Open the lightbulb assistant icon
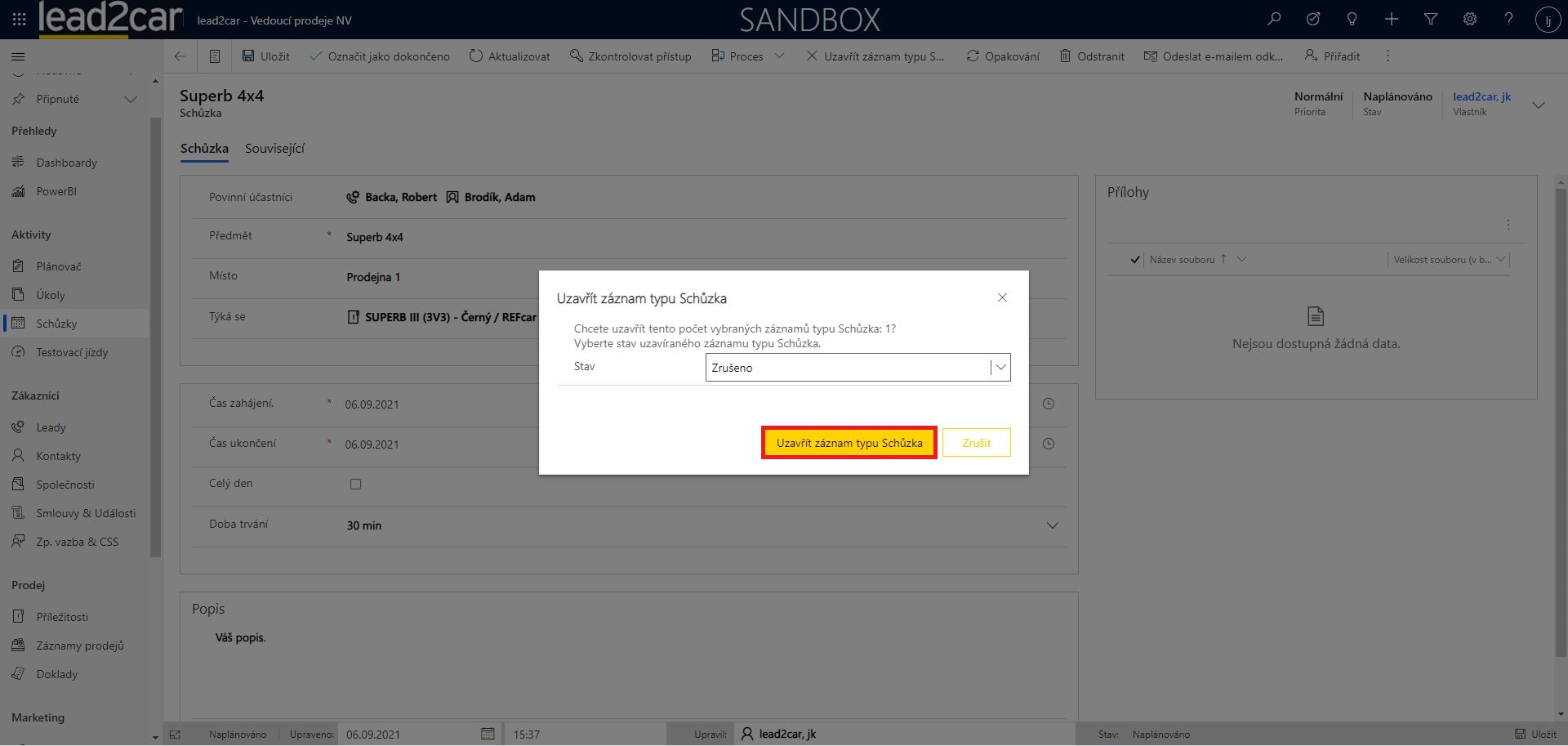 click(1352, 20)
